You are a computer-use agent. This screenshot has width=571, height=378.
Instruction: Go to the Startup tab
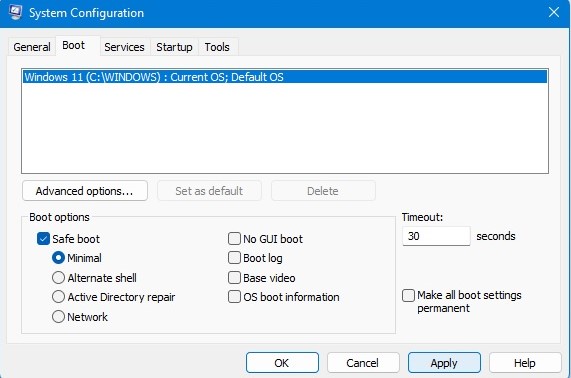pos(174,47)
